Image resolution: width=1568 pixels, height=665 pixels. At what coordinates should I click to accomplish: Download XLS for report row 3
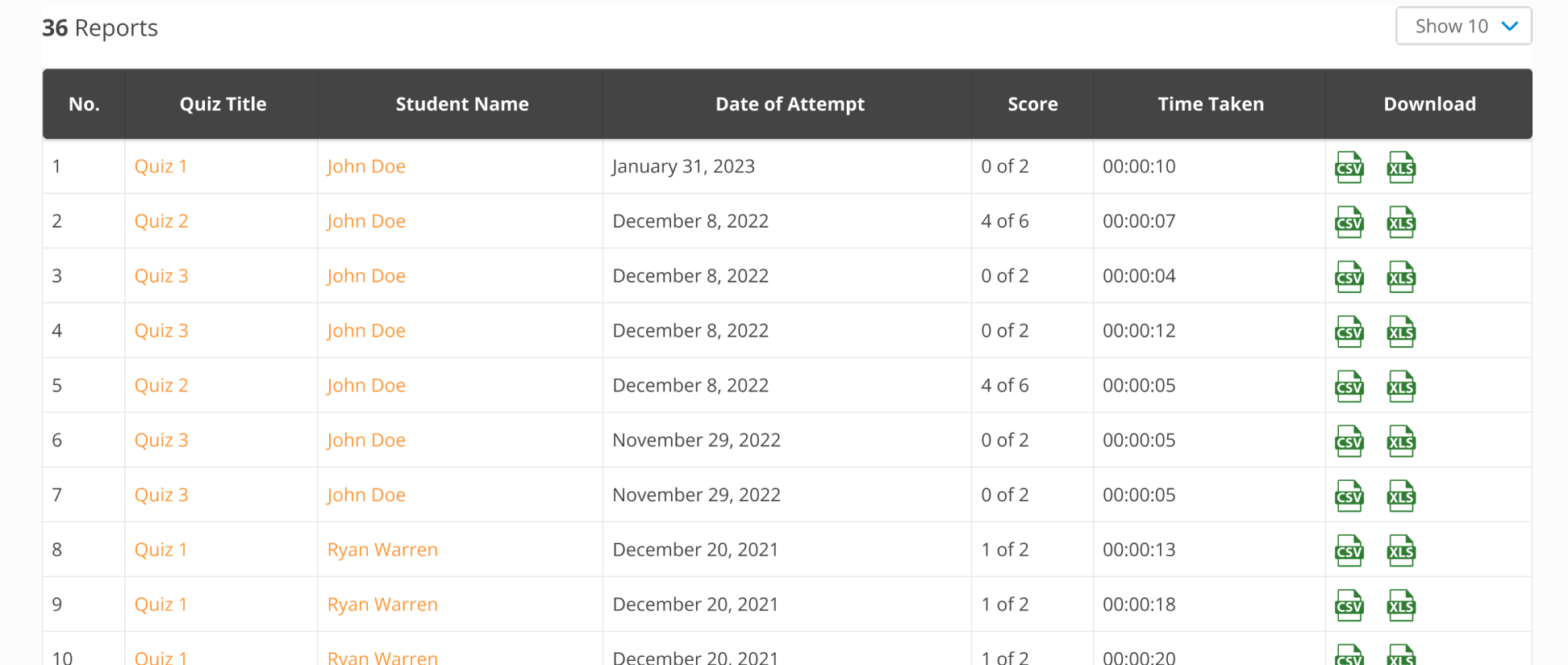coord(1401,278)
